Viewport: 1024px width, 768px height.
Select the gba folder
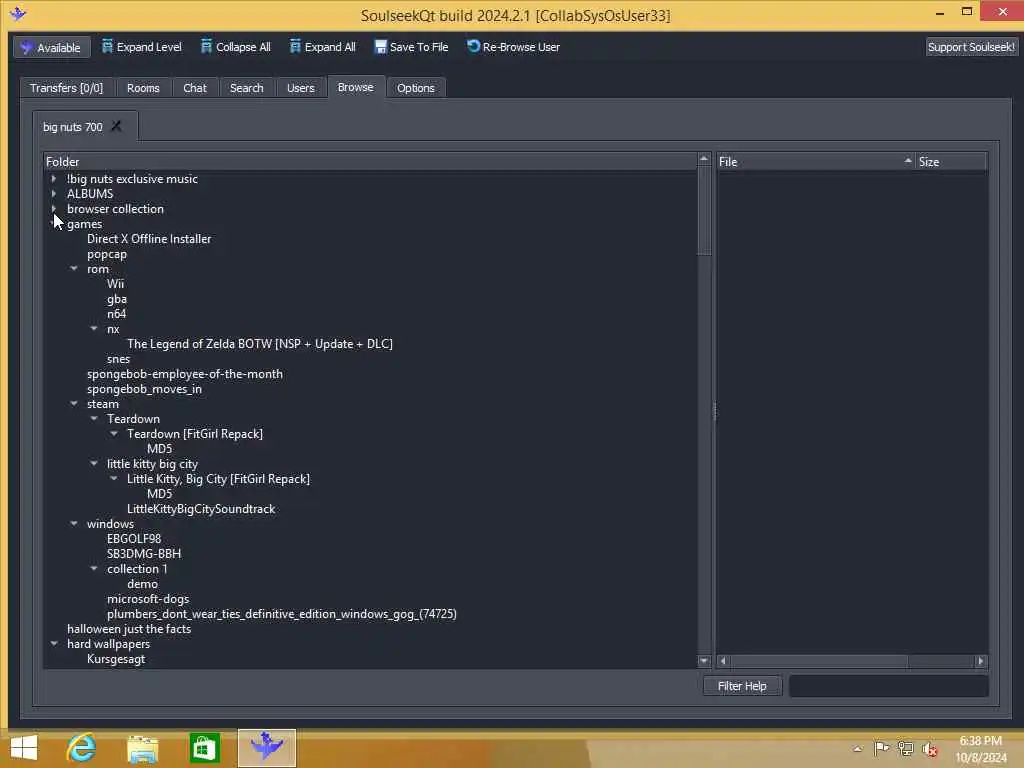coord(117,299)
